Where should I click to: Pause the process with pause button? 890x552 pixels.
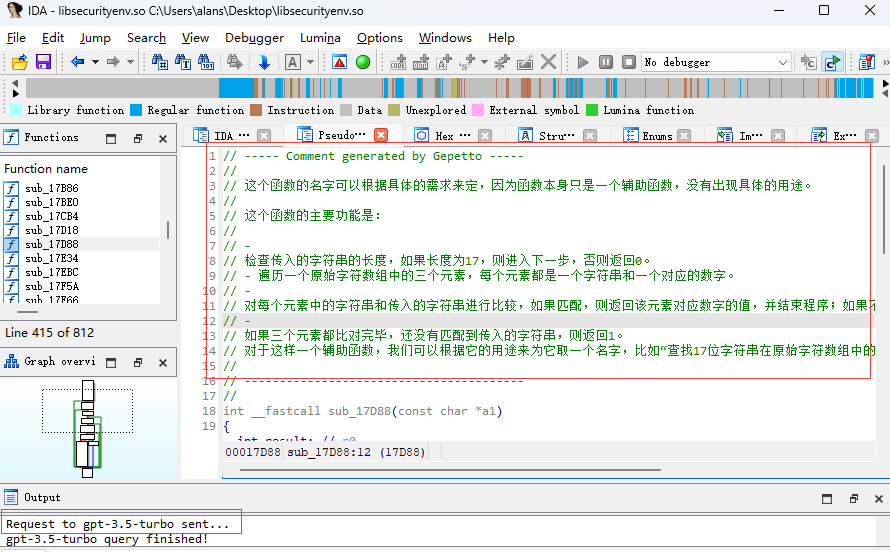click(x=606, y=62)
